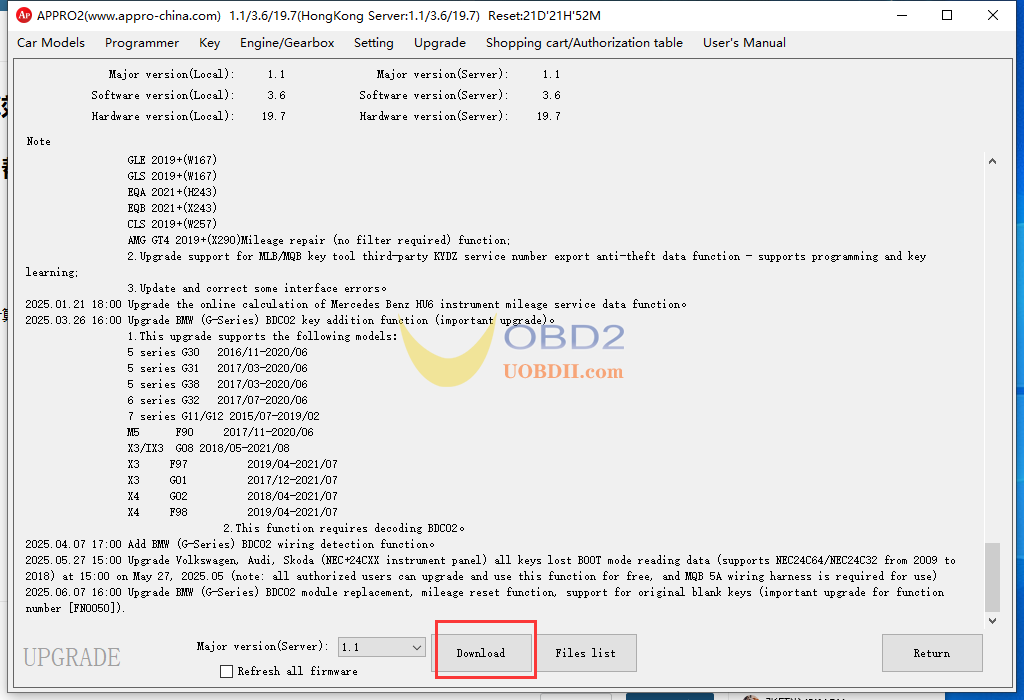The height and width of the screenshot is (700, 1024).
Task: Click the notes scrollbar down arrow
Action: (992, 621)
